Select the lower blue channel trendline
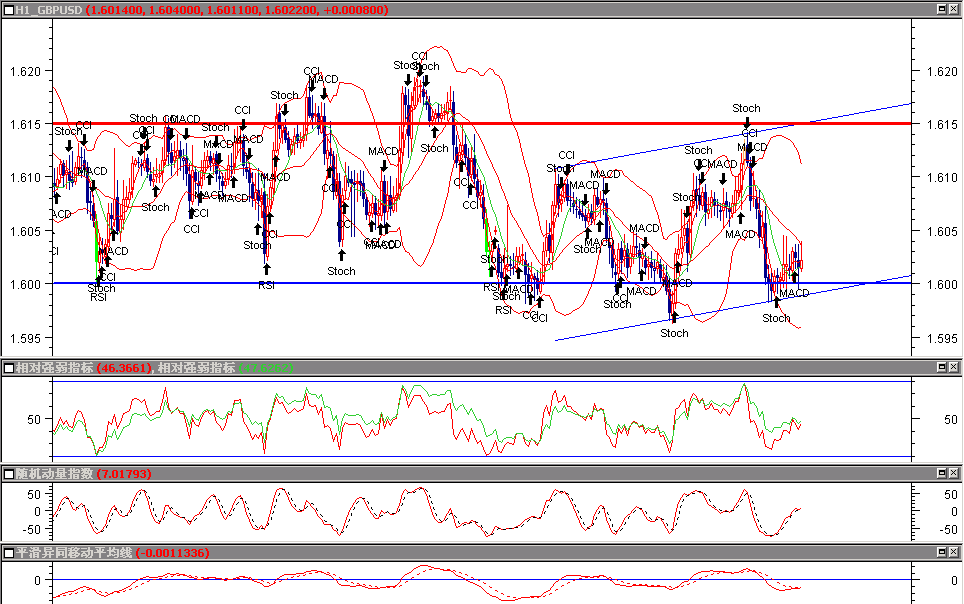 pos(733,308)
